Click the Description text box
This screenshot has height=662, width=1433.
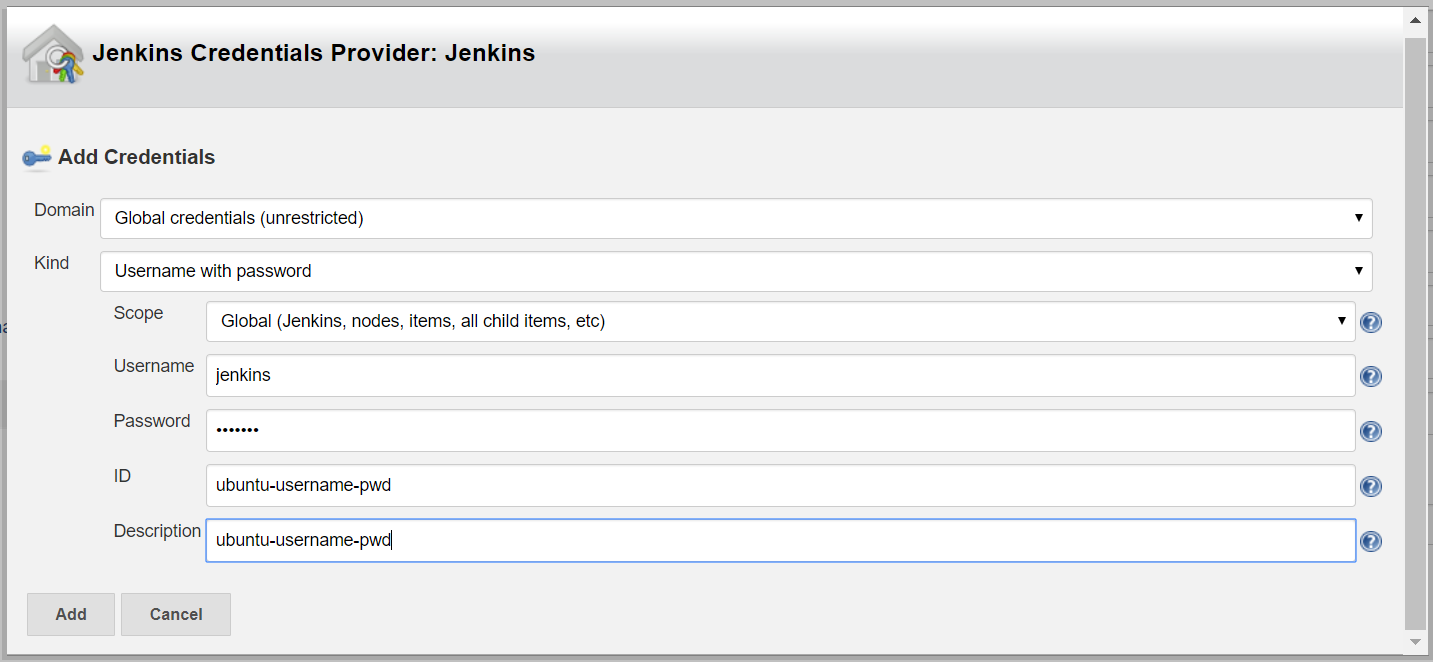pyautogui.click(x=780, y=541)
